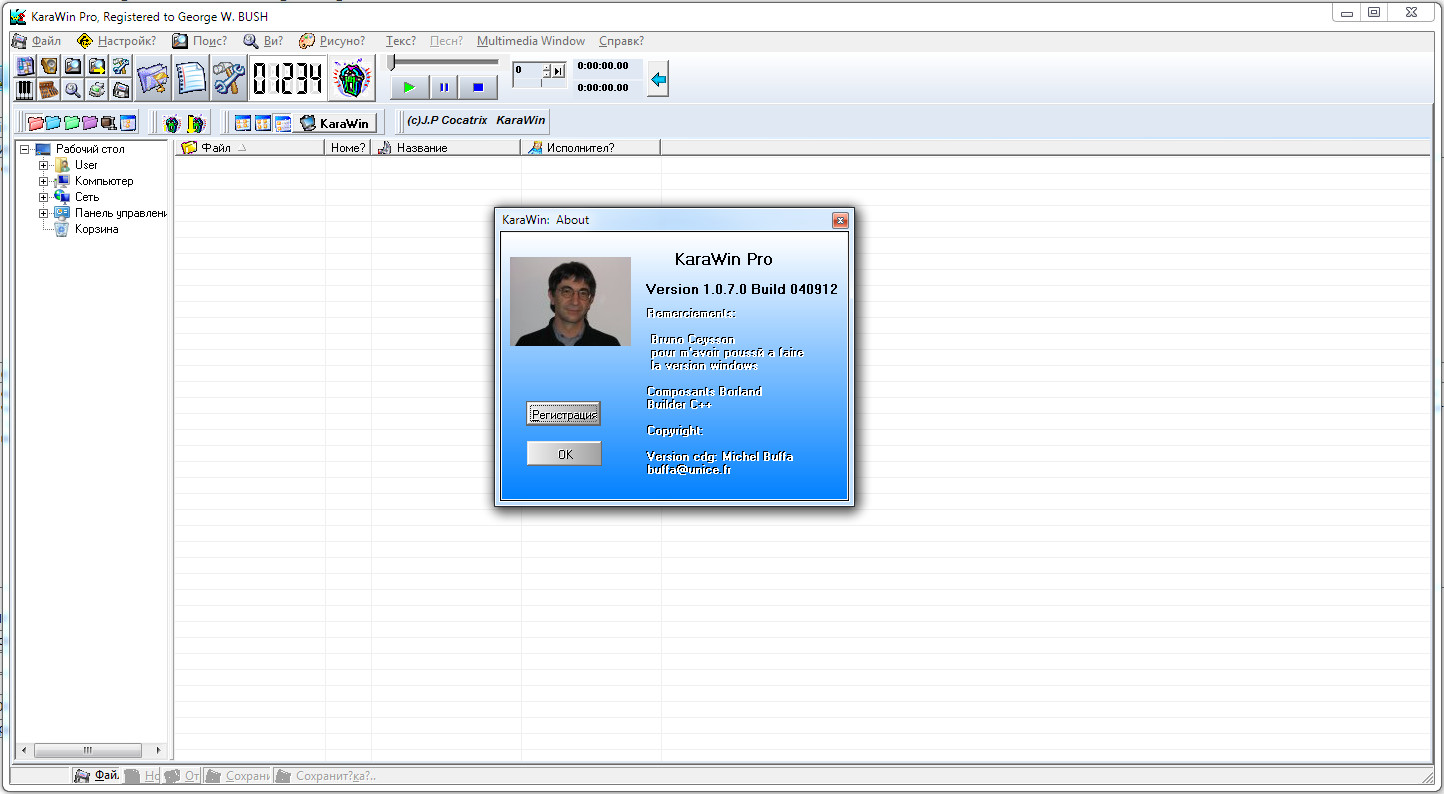1444x794 pixels.
Task: Click the blue left arrow icon
Action: (658, 79)
